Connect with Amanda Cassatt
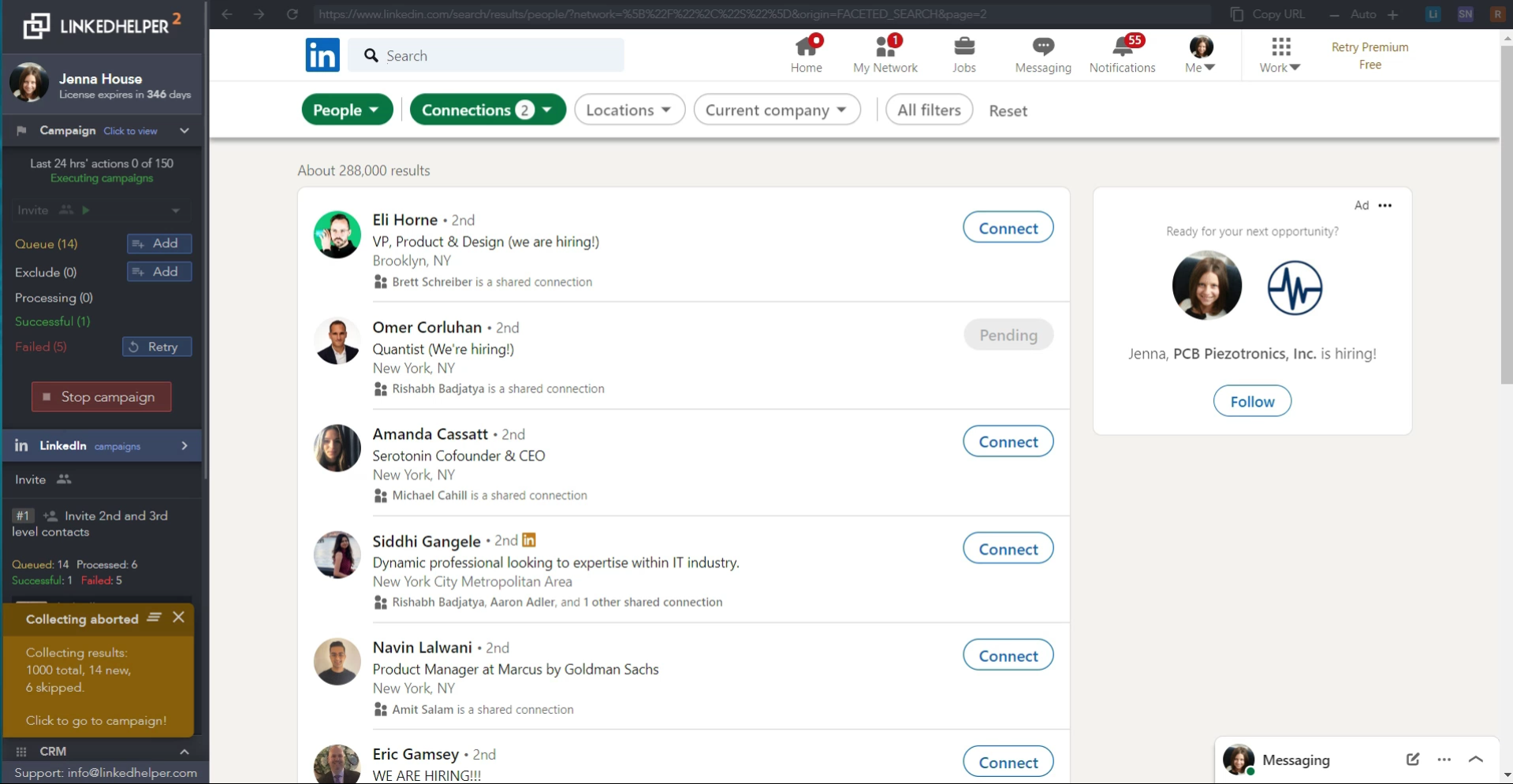This screenshot has height=784, width=1513. point(1008,441)
